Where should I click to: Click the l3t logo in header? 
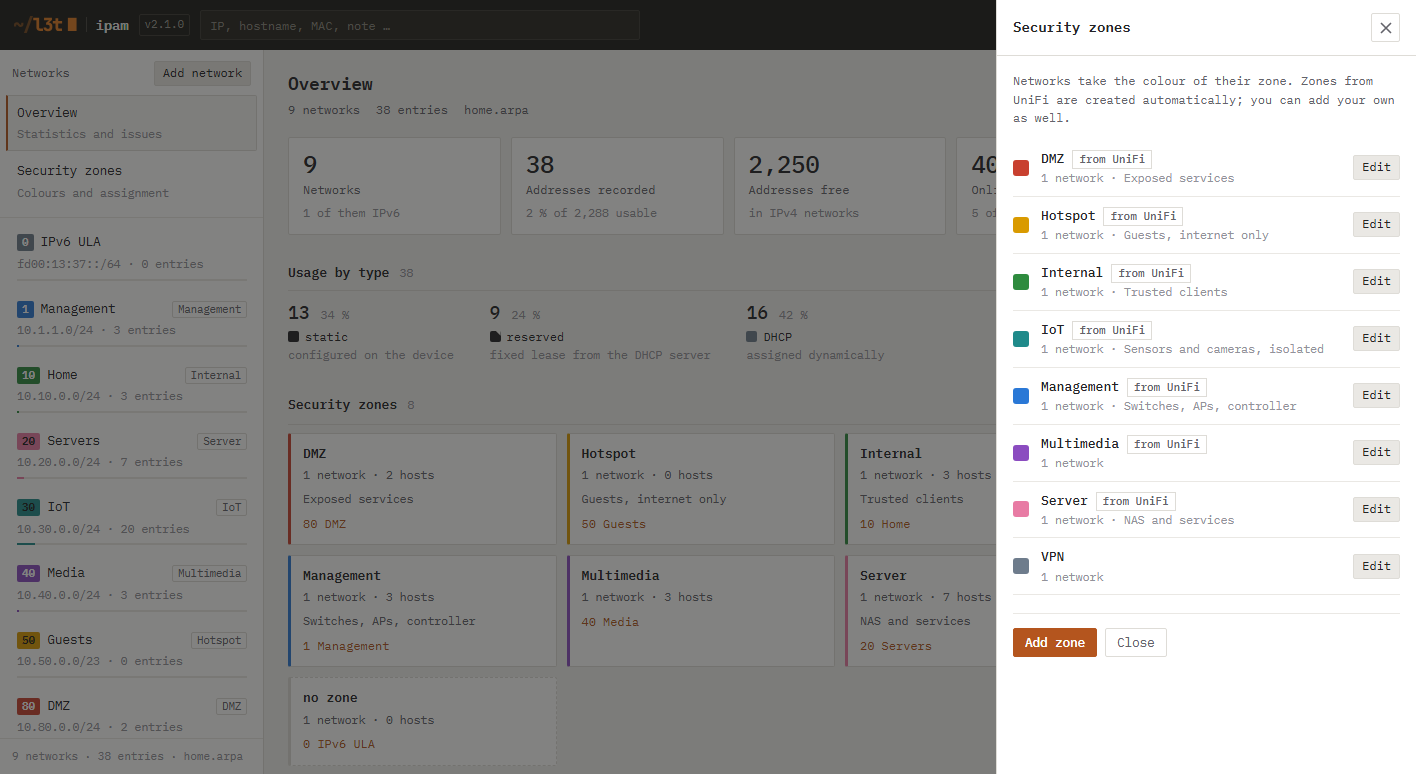pos(45,24)
